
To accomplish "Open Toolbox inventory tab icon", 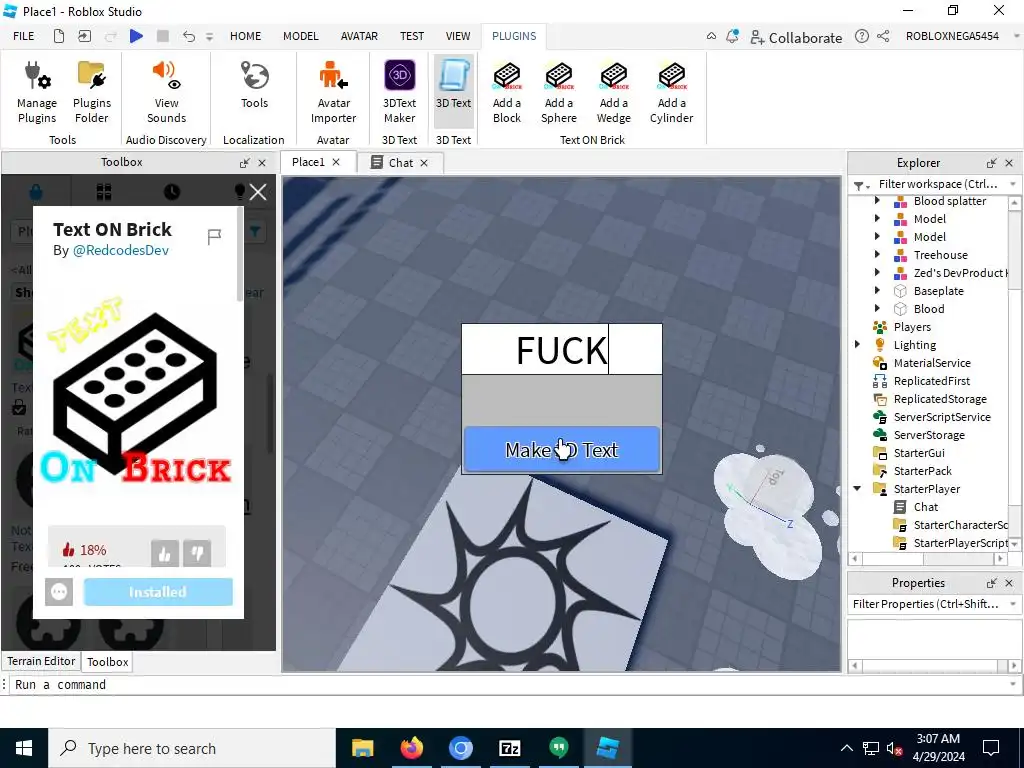I will pyautogui.click(x=104, y=191).
